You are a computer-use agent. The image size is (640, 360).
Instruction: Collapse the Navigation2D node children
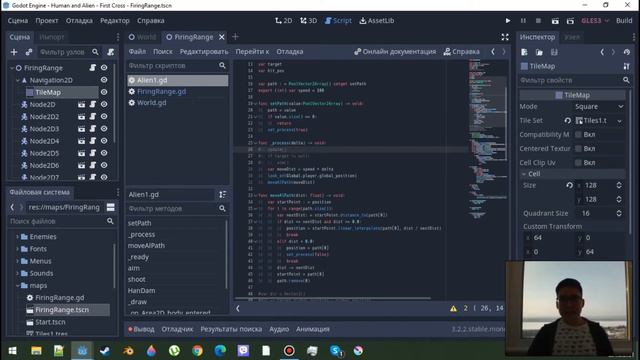18,80
